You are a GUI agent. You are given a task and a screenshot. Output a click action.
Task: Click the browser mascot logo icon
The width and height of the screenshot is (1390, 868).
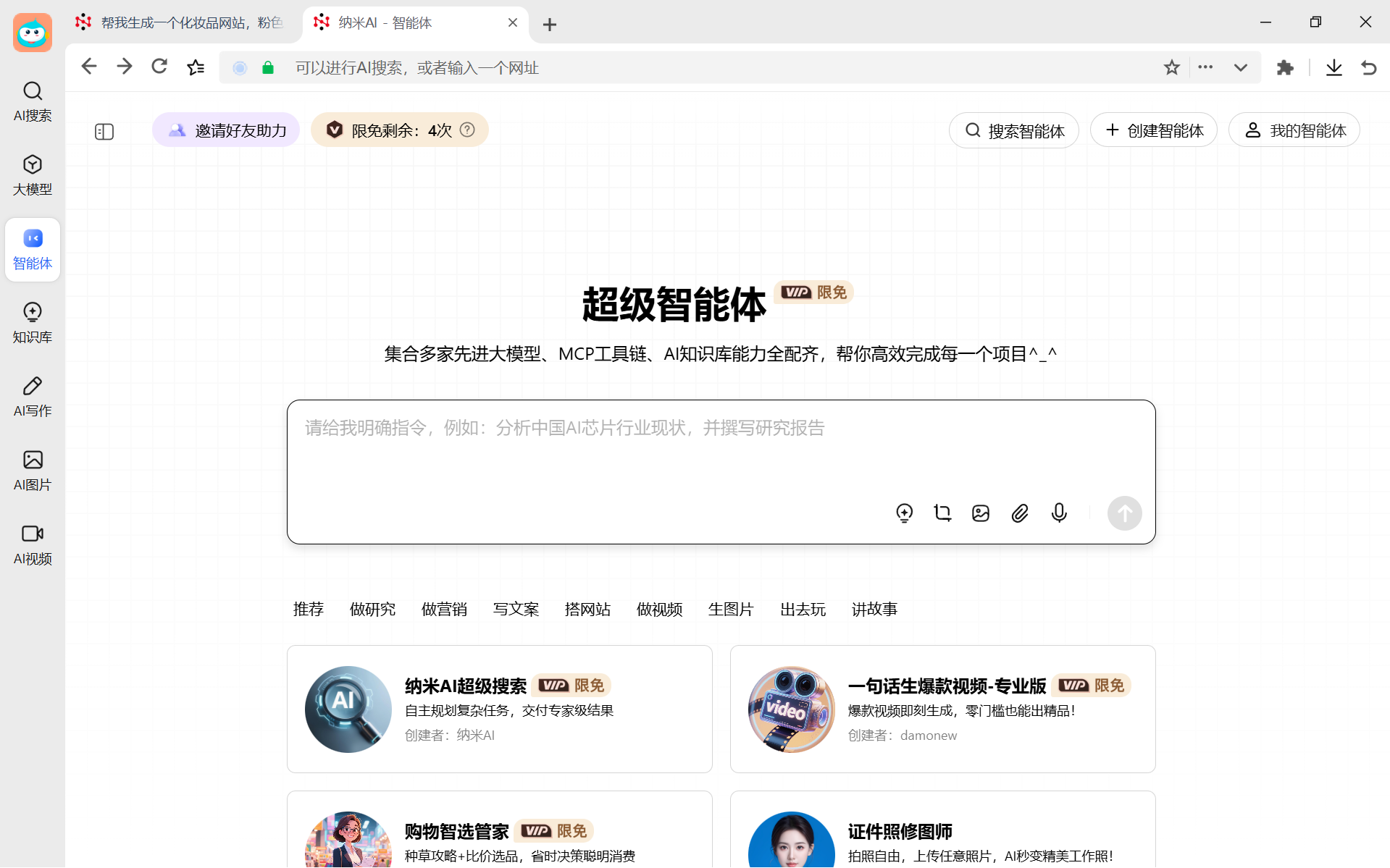click(33, 33)
